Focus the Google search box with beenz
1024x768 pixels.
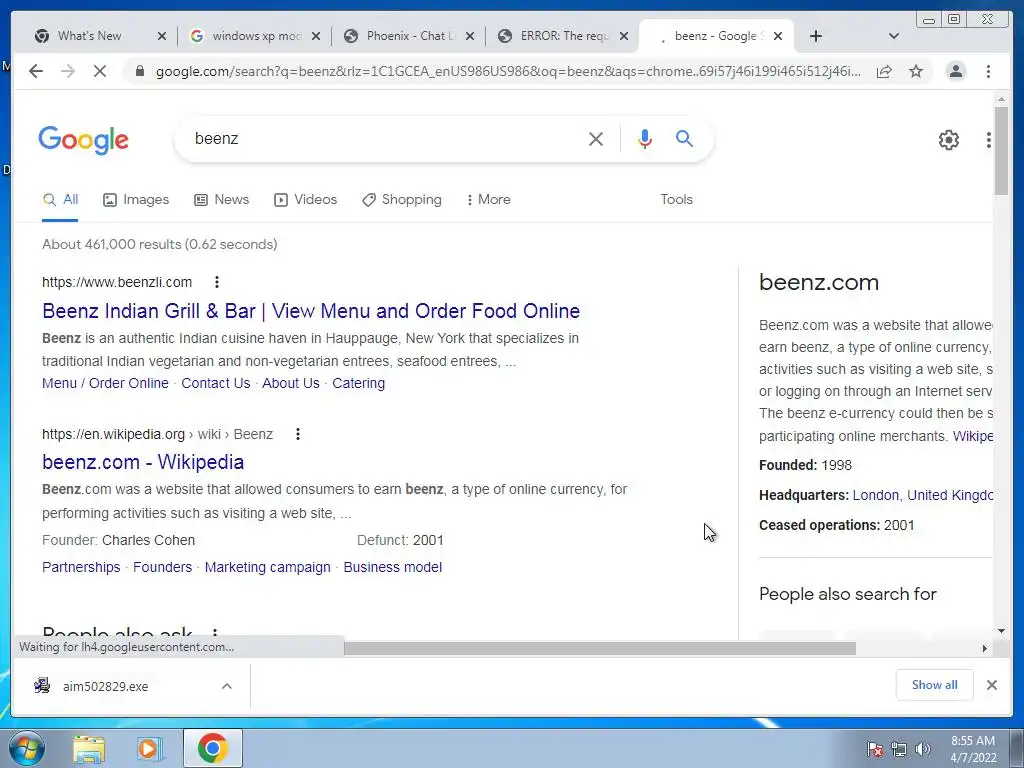coord(385,138)
